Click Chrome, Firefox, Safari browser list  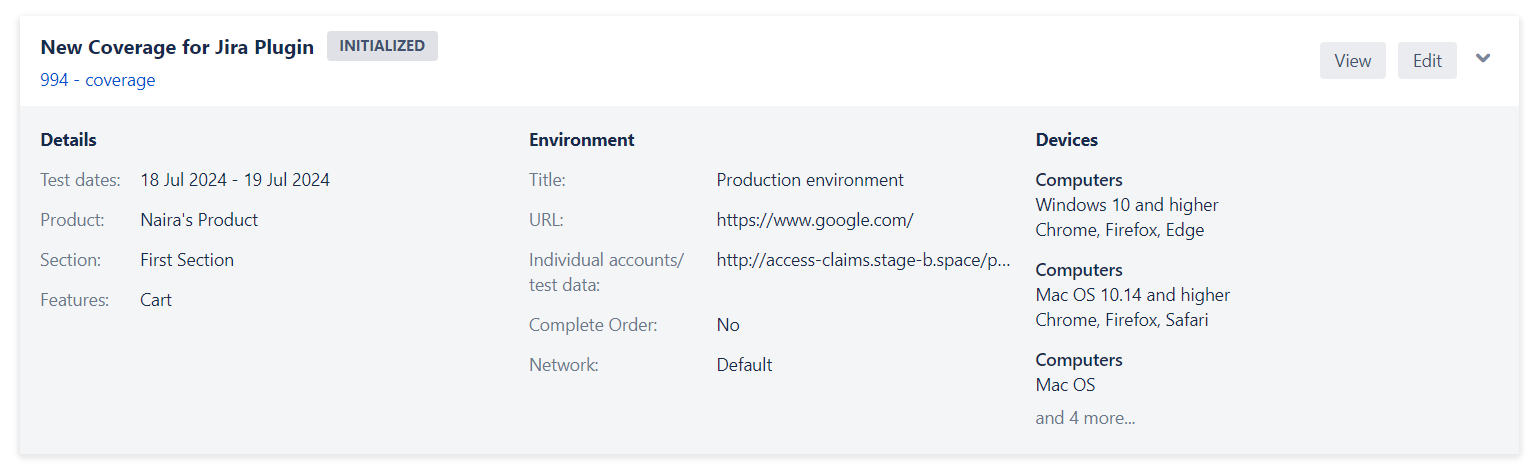click(1122, 320)
